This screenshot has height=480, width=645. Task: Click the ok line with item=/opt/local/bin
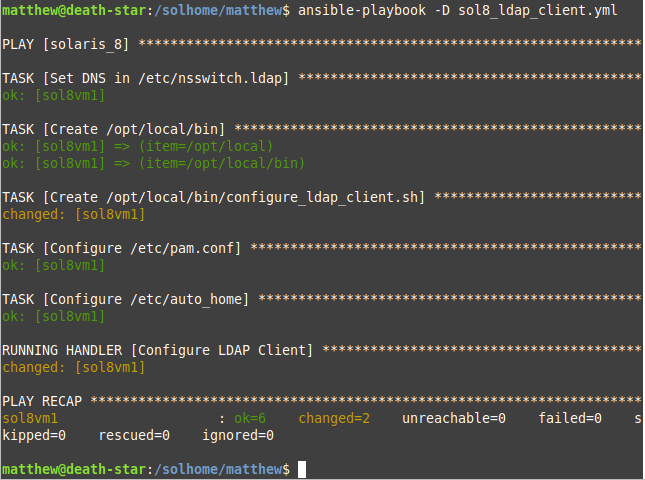(153, 163)
